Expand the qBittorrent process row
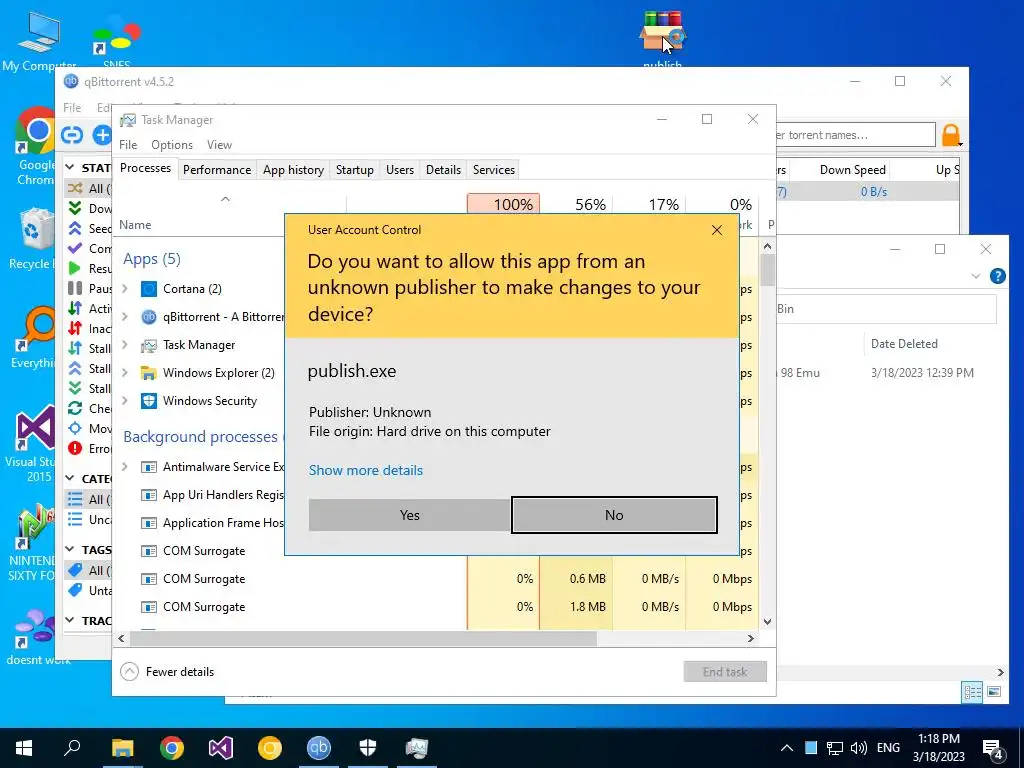 tap(125, 317)
